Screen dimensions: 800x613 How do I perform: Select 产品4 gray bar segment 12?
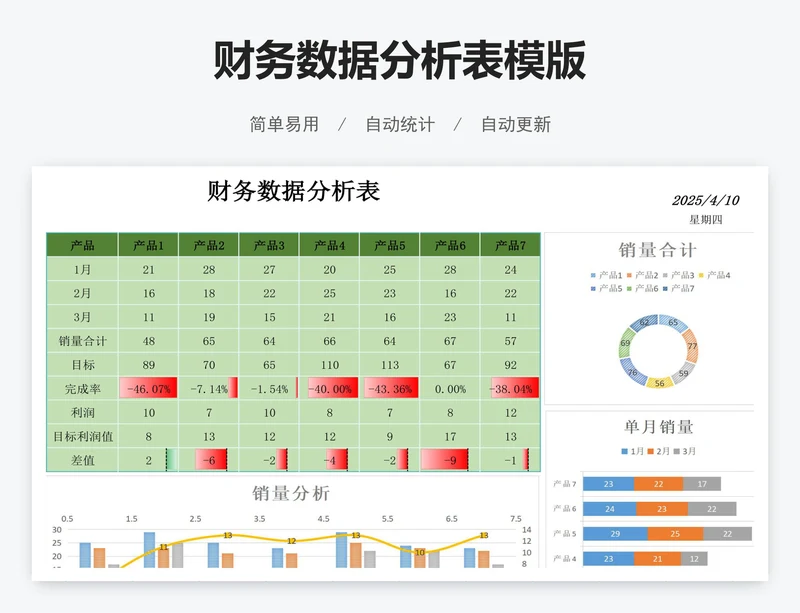click(x=694, y=559)
